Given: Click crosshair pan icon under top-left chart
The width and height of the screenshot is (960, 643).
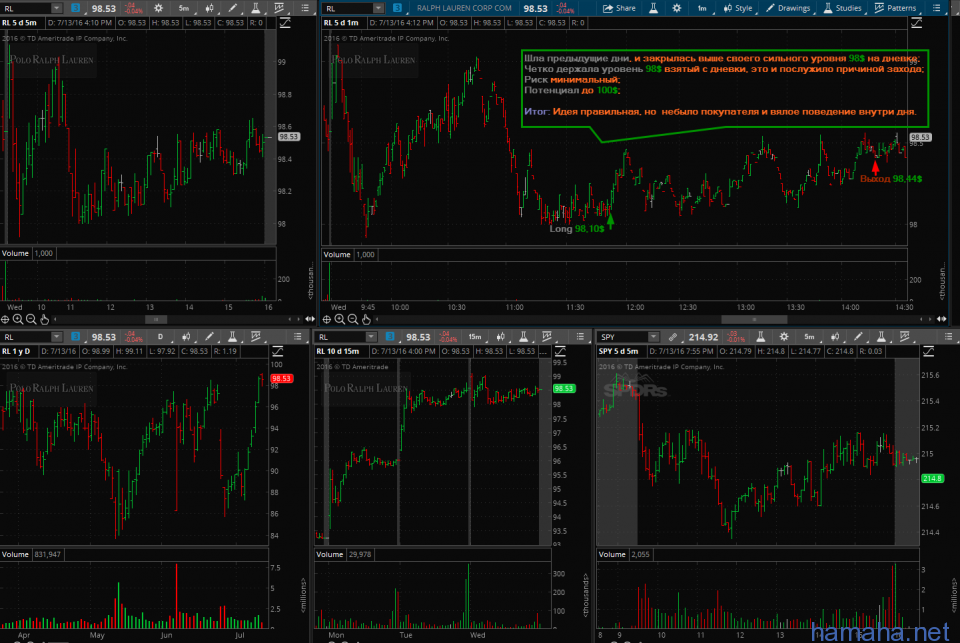Looking at the screenshot, I should (x=5, y=319).
